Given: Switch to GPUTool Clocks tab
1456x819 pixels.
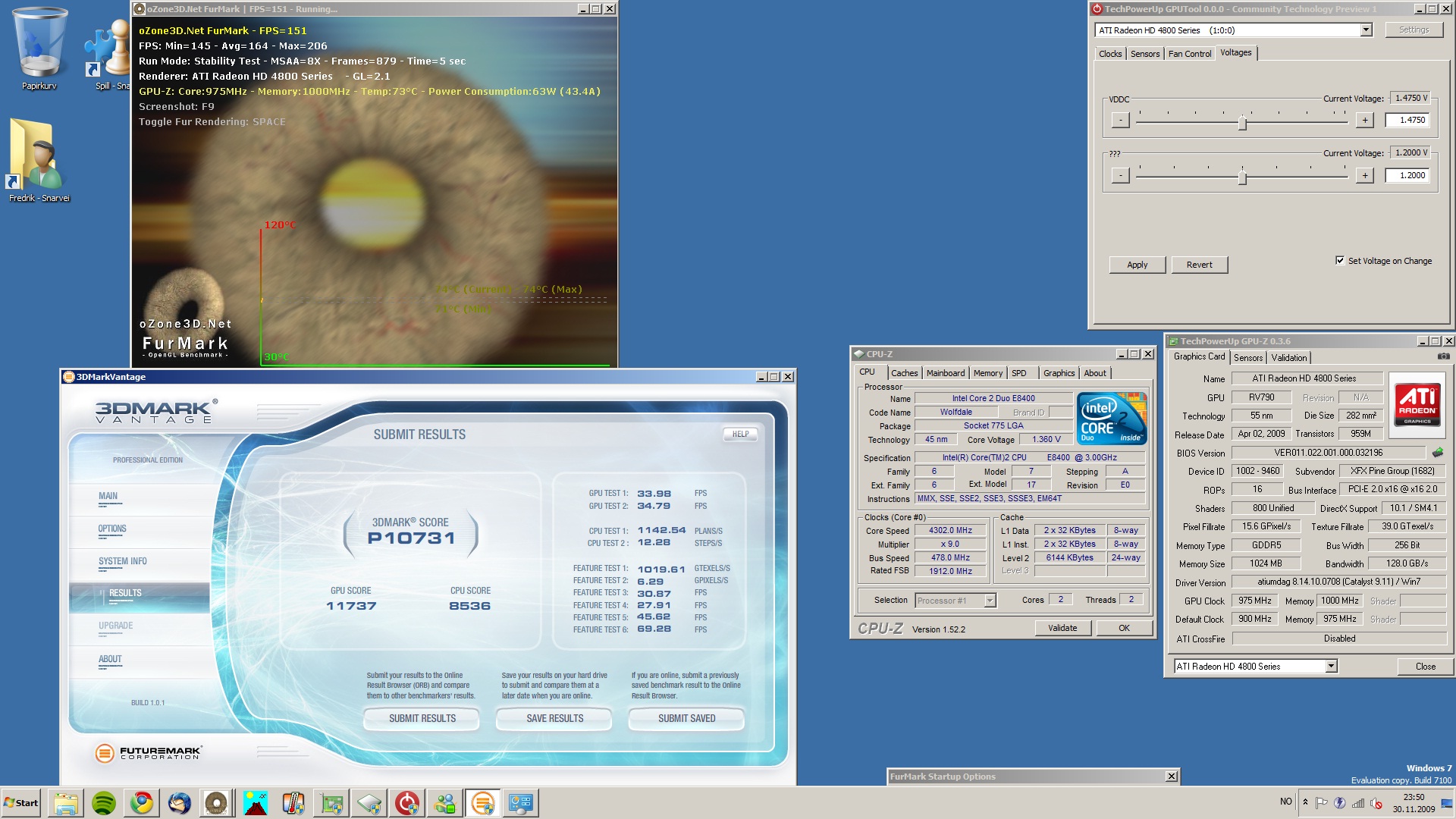Looking at the screenshot, I should point(1109,54).
